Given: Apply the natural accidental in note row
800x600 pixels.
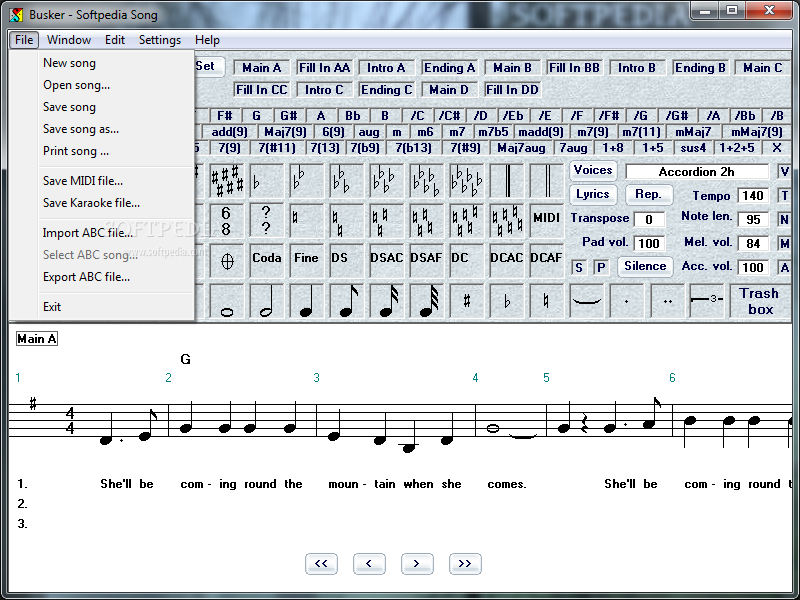Looking at the screenshot, I should click(546, 302).
